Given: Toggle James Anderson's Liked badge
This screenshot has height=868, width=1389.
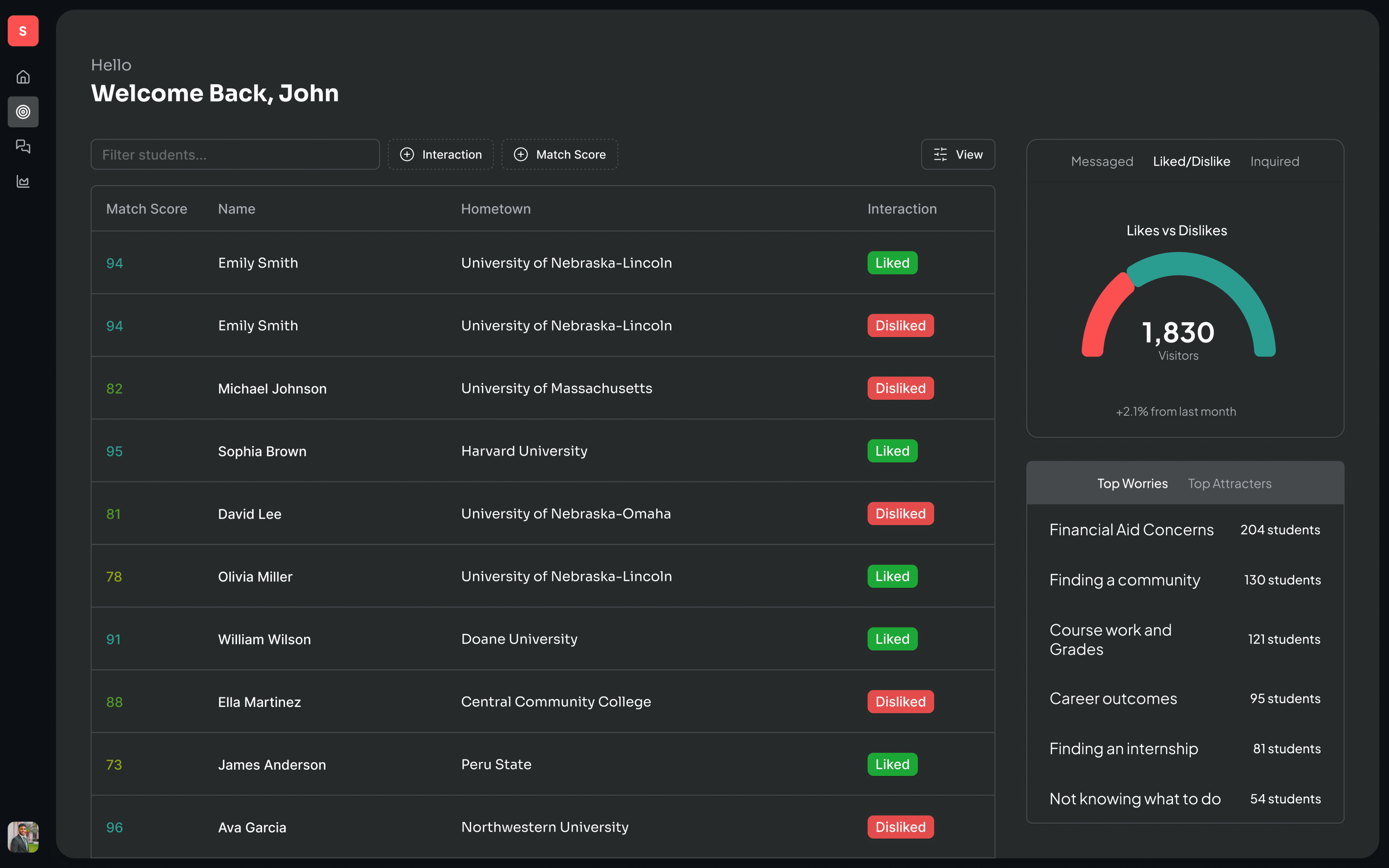Looking at the screenshot, I should 892,764.
